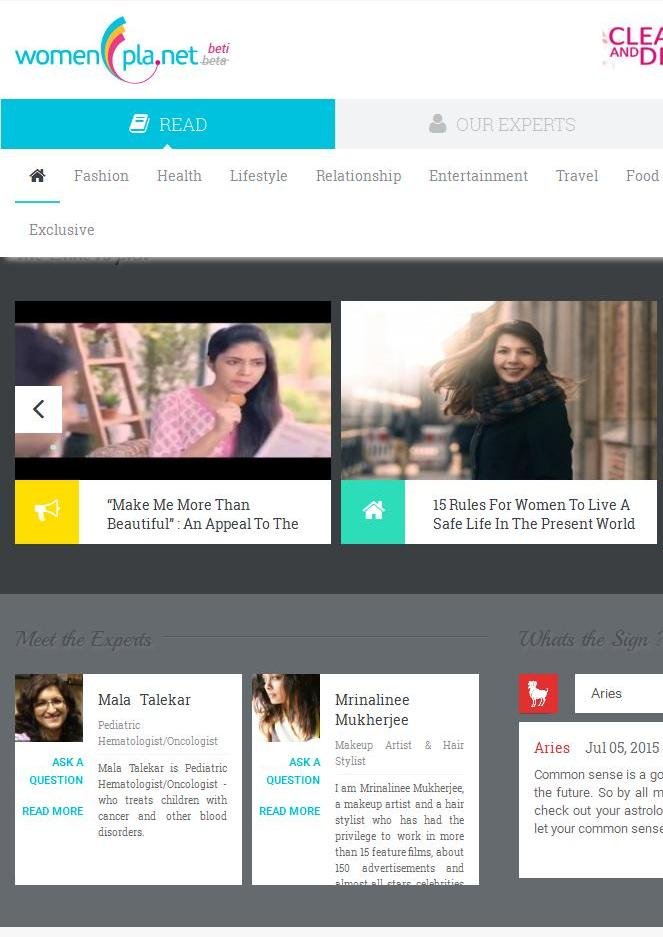Switch to OUR EXPERTS tab
Image resolution: width=663 pixels, height=937 pixels.
(500, 124)
